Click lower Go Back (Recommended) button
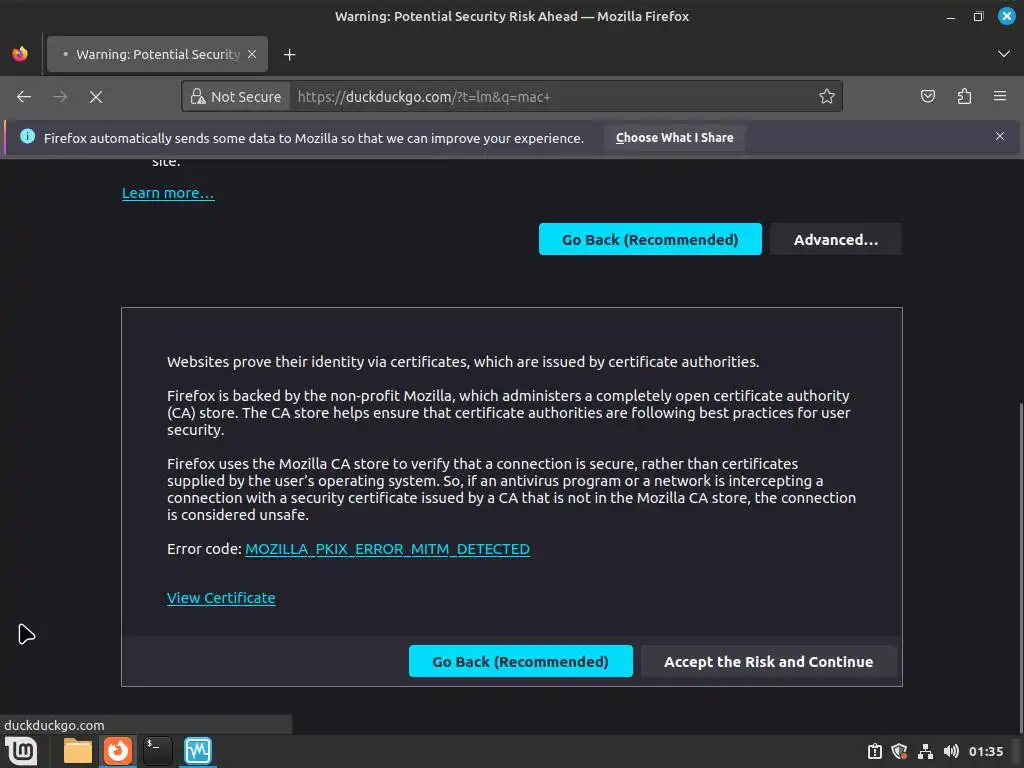Image resolution: width=1024 pixels, height=768 pixels. click(x=520, y=661)
